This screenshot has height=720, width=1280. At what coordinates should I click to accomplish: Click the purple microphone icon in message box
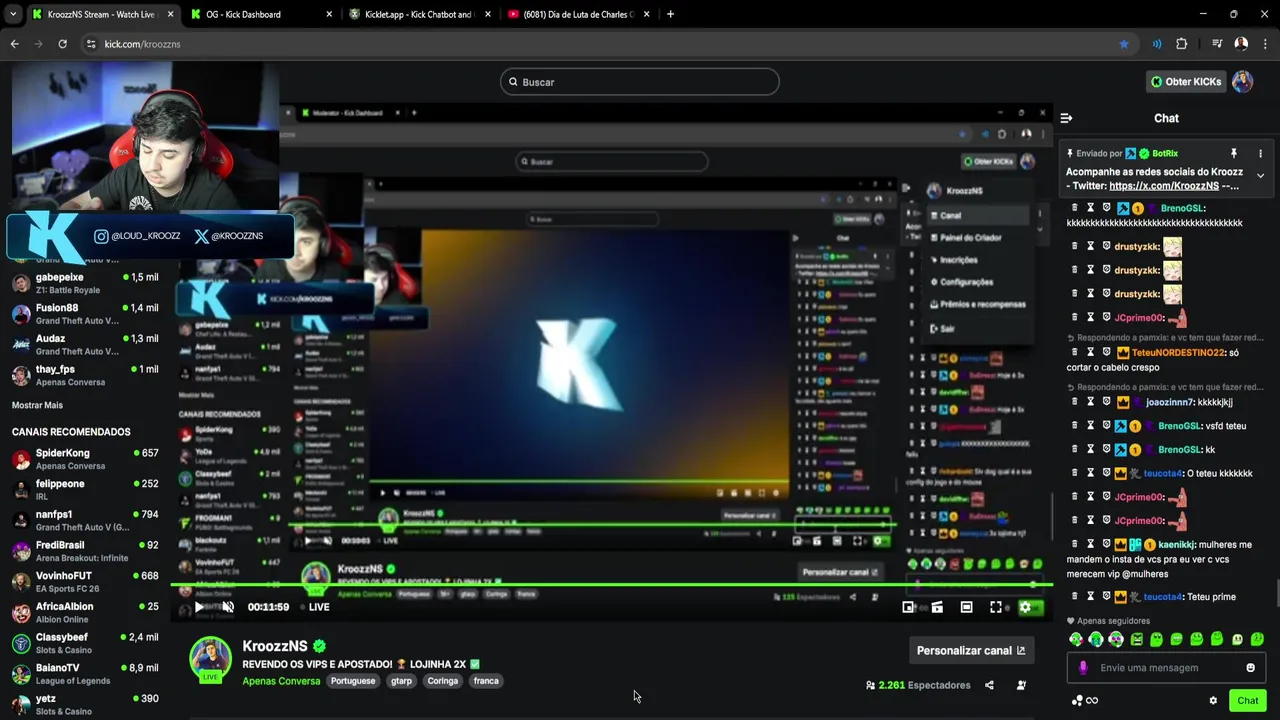[x=1082, y=668]
